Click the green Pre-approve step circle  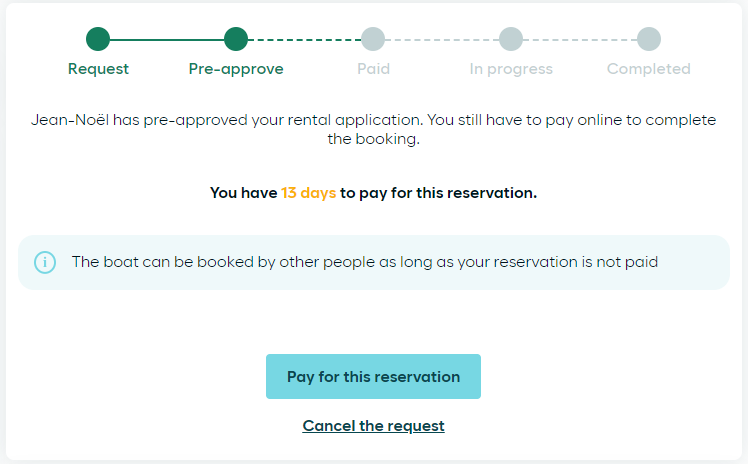pos(236,39)
